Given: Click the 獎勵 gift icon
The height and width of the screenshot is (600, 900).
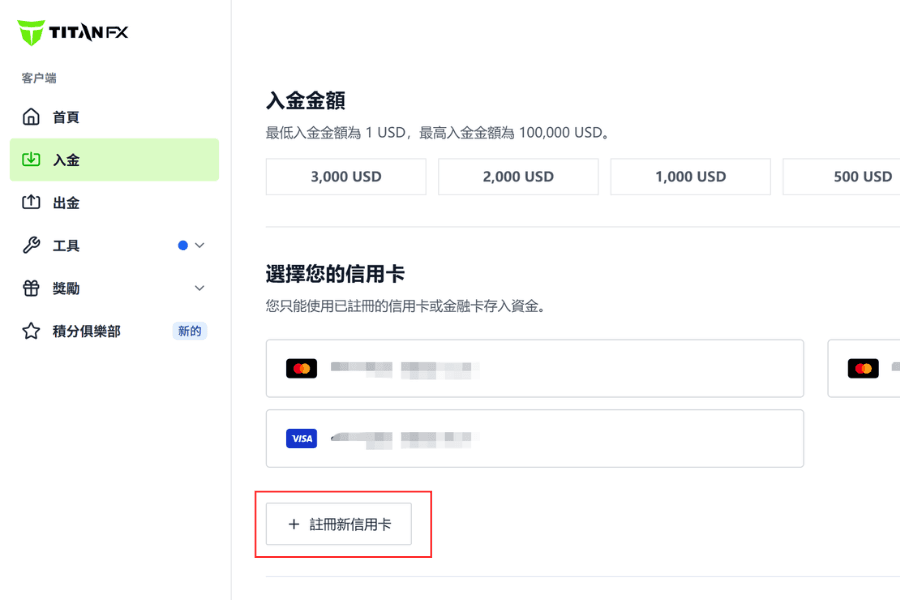Looking at the screenshot, I should (x=30, y=288).
